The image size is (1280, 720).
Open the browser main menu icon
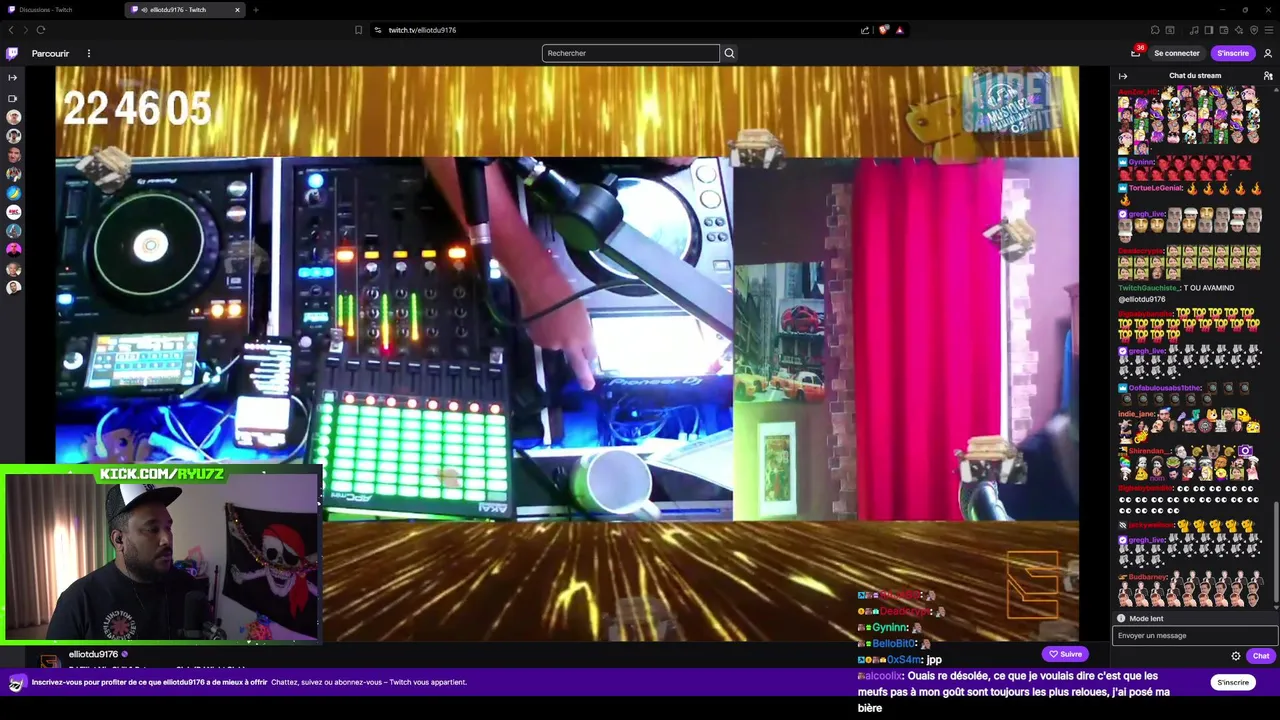[1269, 30]
